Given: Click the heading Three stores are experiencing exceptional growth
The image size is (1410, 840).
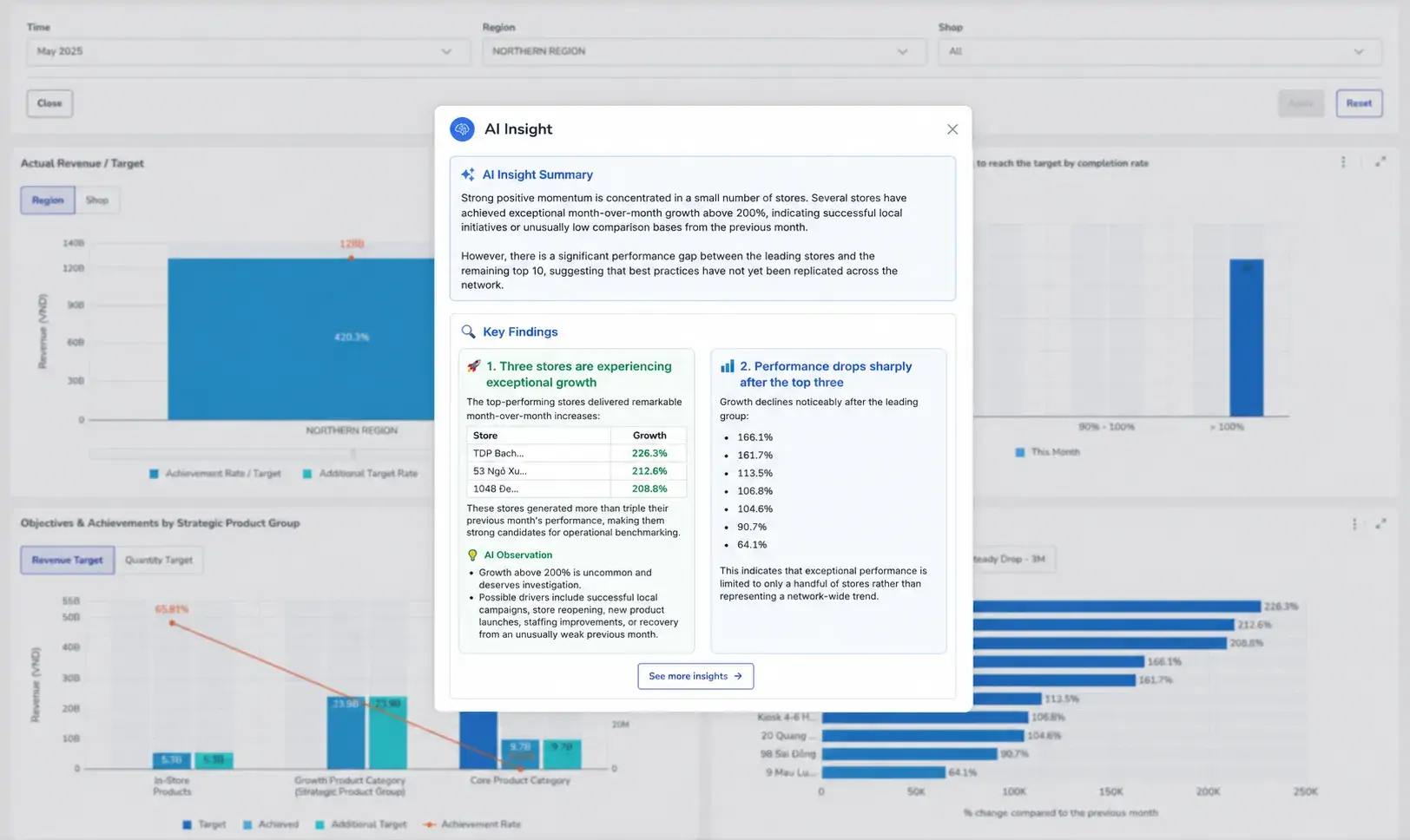Looking at the screenshot, I should pyautogui.click(x=579, y=374).
